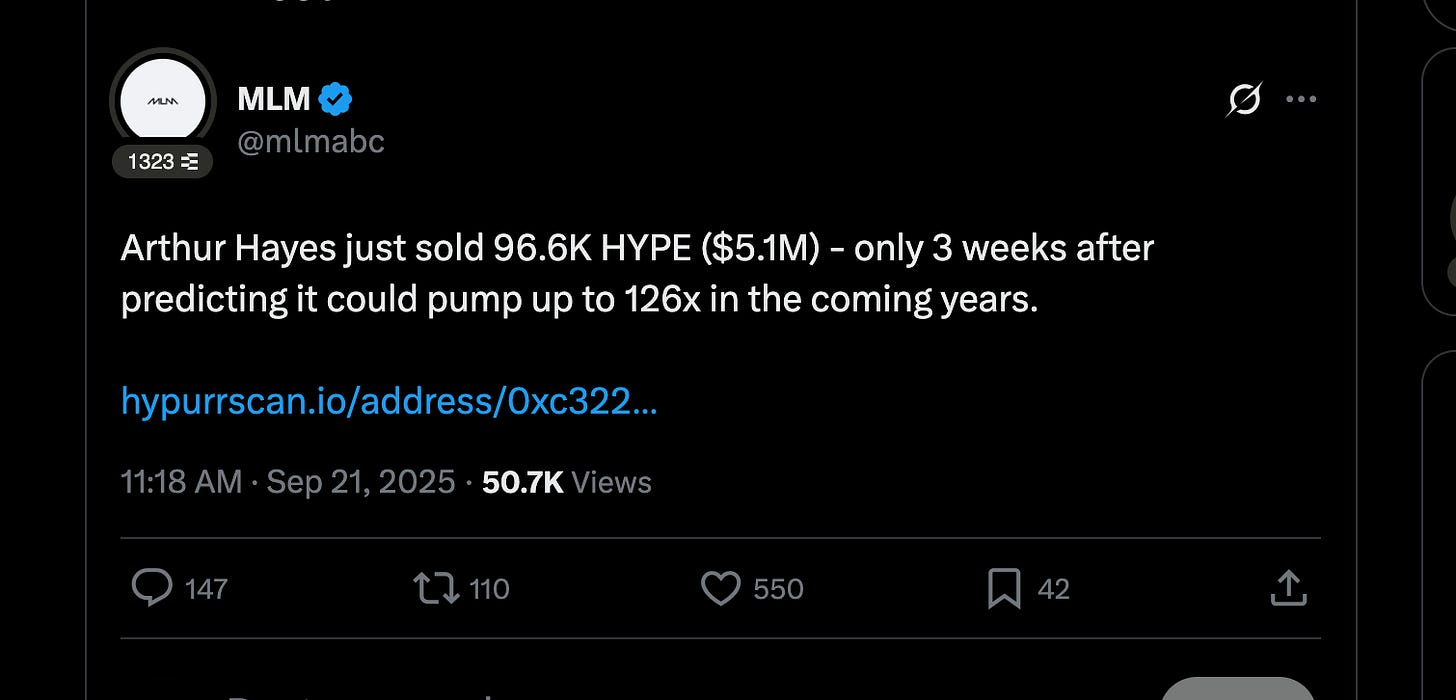This screenshot has width=1456, height=700.
Task: Click the 11:18 AM Sep 21, 2025 timestamp
Action: [288, 482]
